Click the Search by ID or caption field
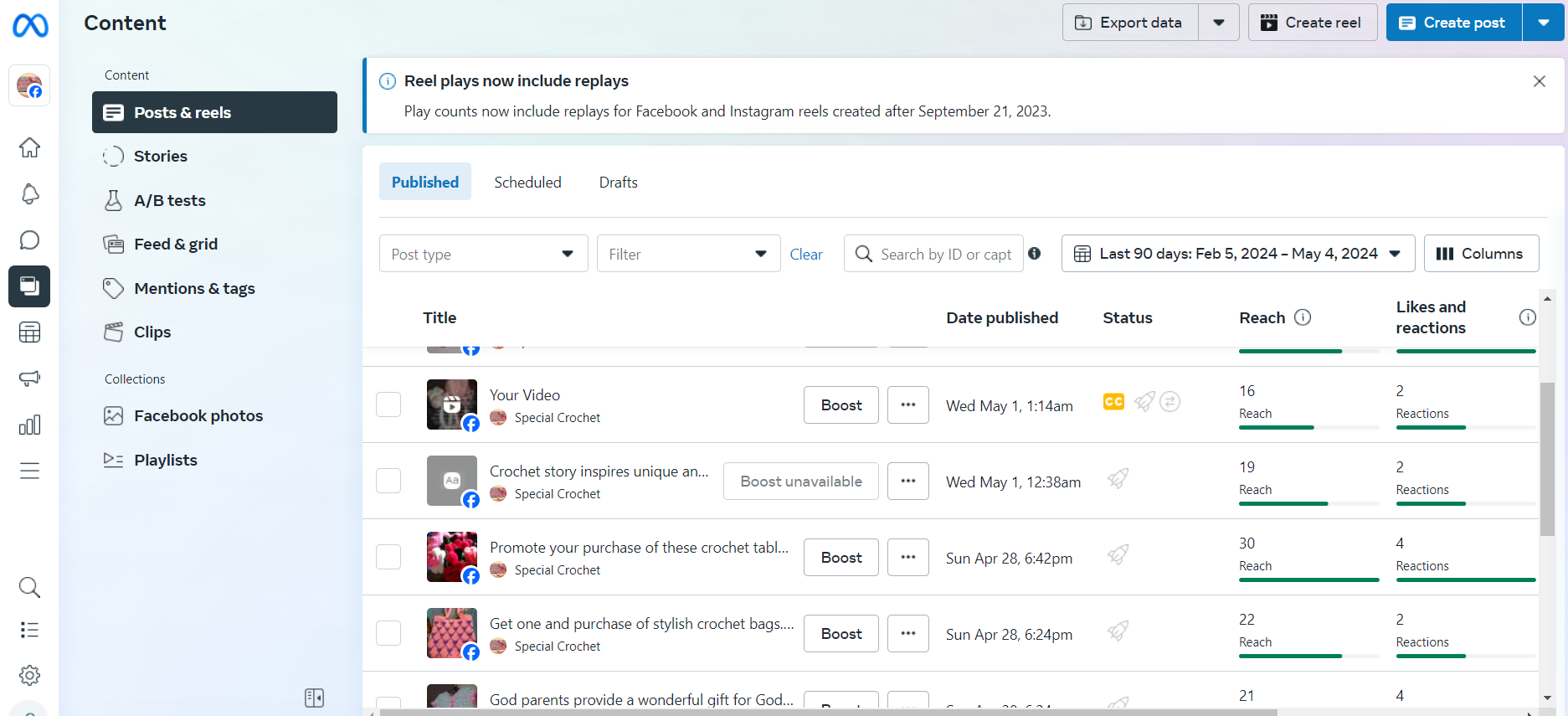Viewport: 1568px width, 716px height. pos(945,254)
